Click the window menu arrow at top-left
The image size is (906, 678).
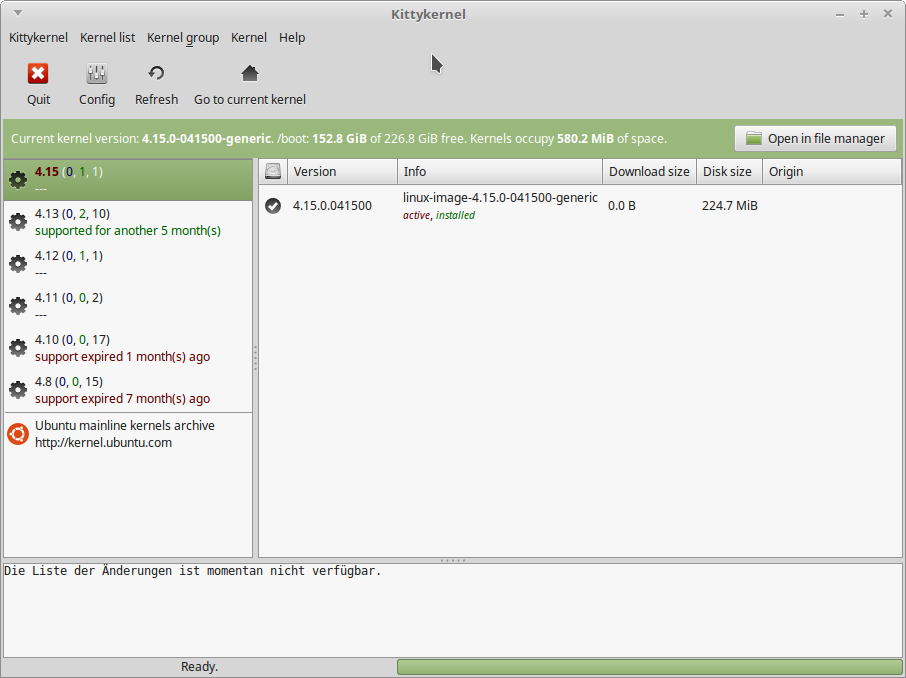18,13
